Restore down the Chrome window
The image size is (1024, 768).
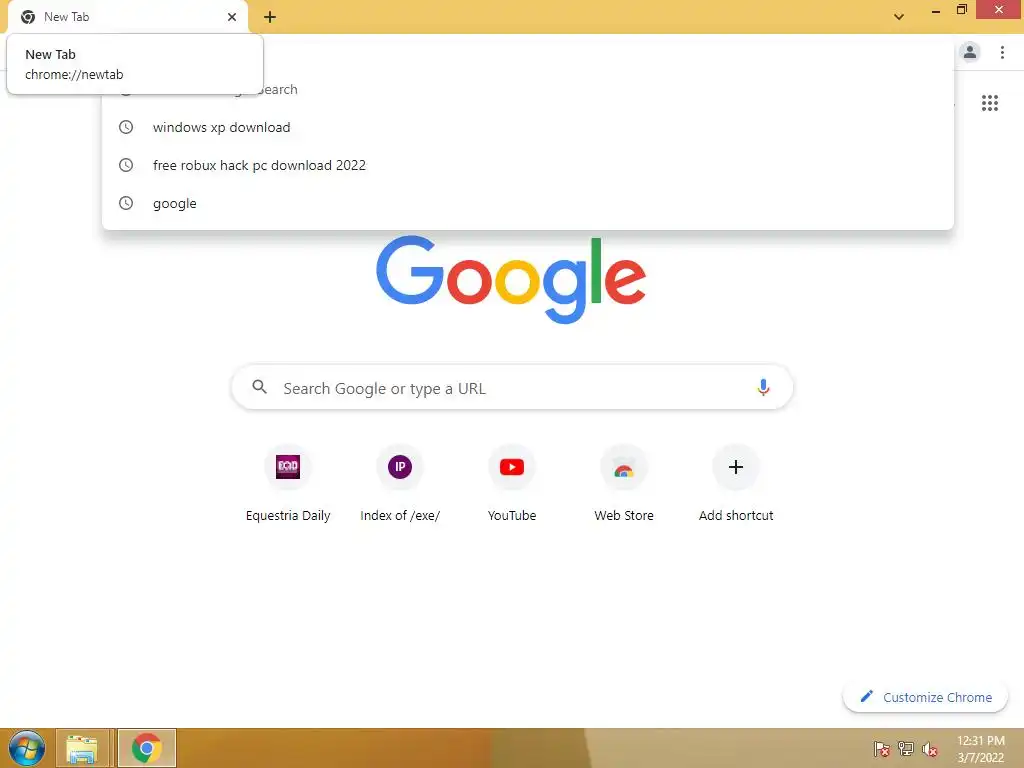(x=962, y=10)
